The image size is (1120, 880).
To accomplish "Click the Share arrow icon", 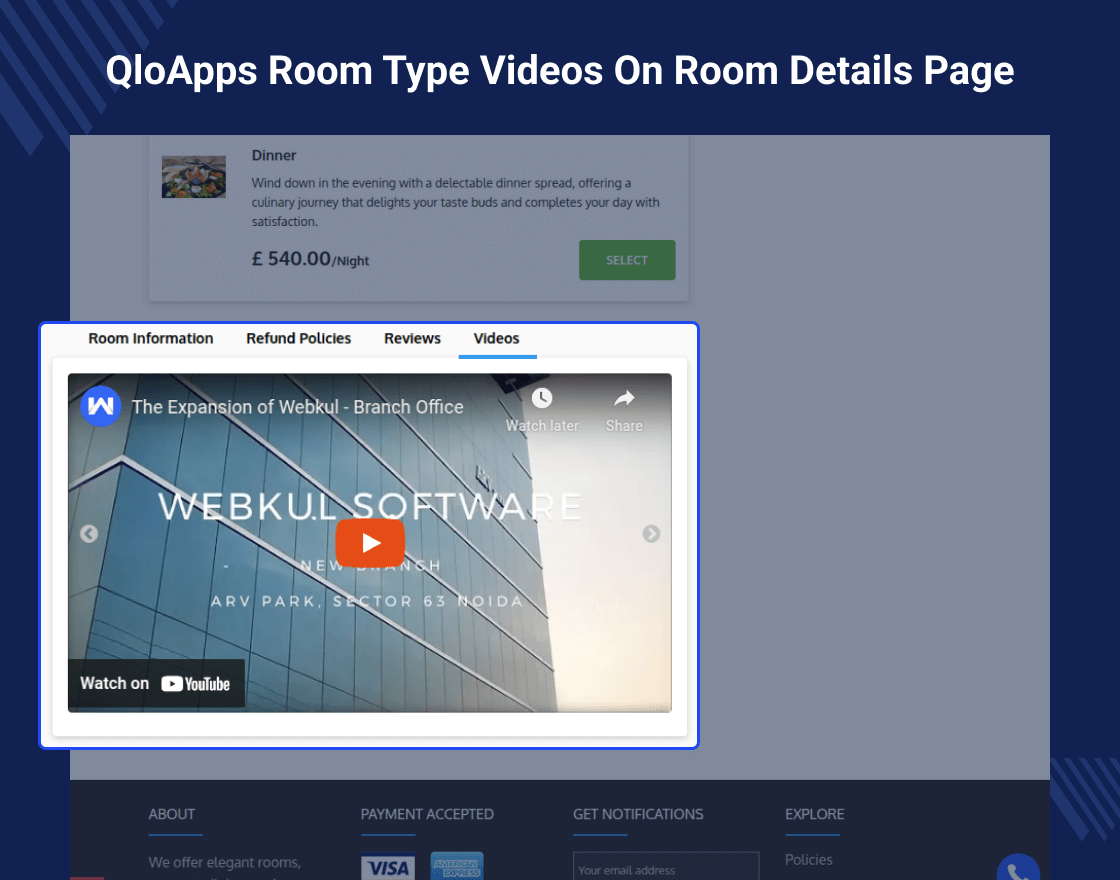I will coord(624,398).
